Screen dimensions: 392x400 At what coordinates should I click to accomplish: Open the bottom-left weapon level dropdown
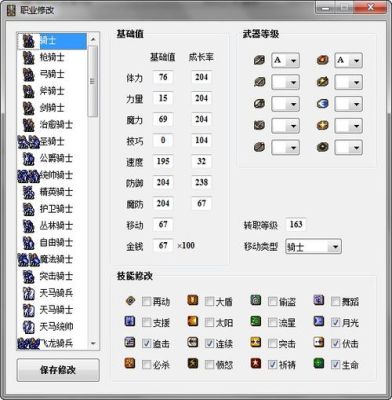(x=285, y=147)
